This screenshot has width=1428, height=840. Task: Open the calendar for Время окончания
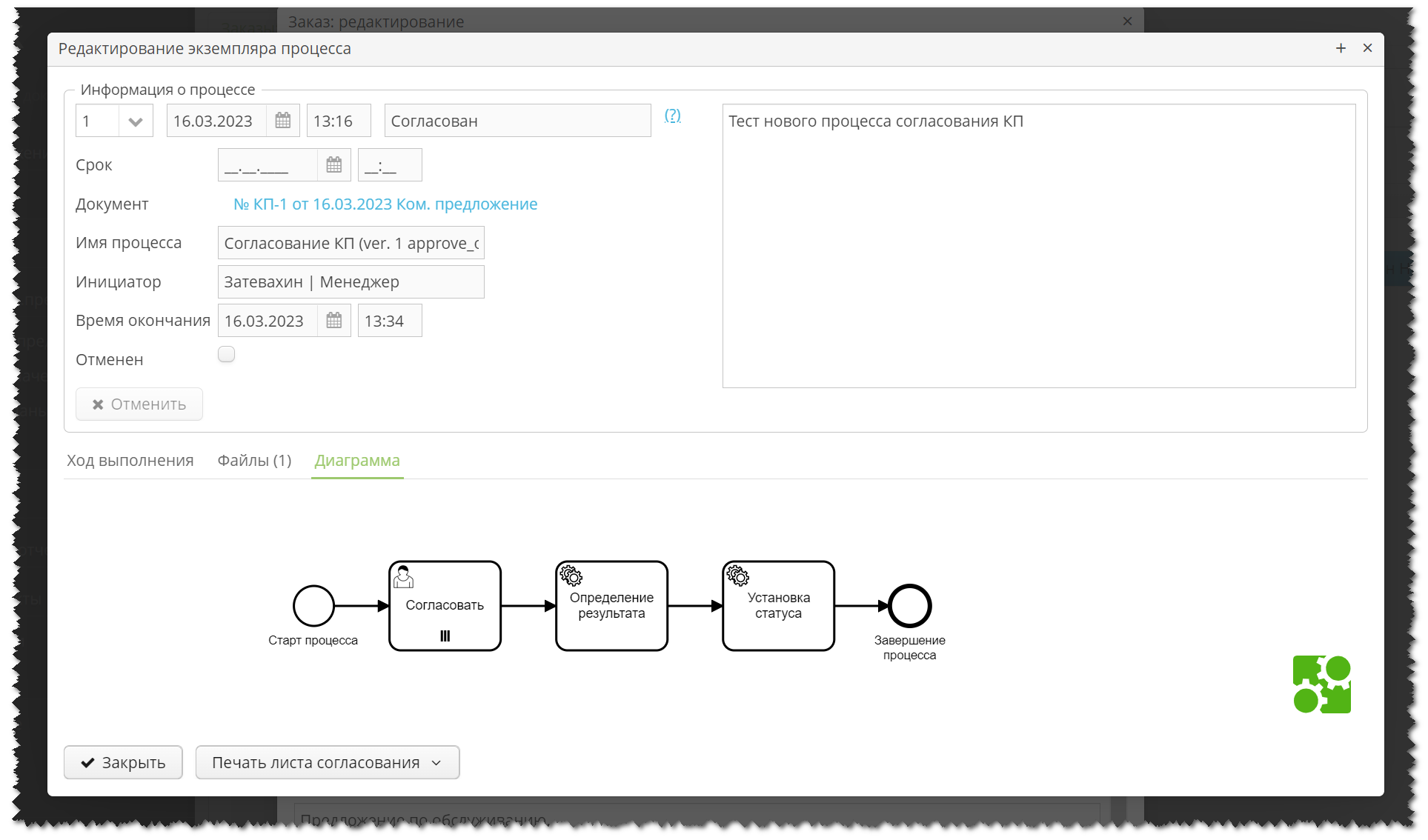click(x=333, y=320)
